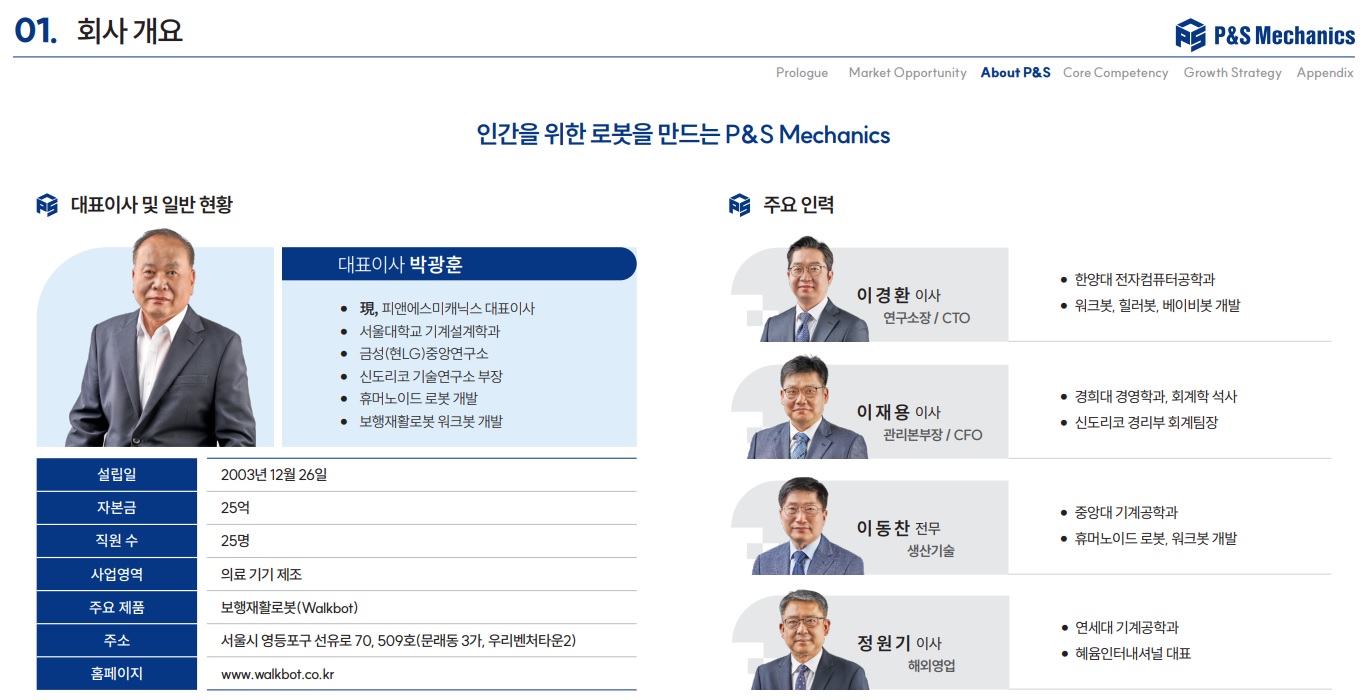Click the headline 인간을 위한 로봇을 만드는 P&S Mechanics
This screenshot has width=1365, height=700.
click(x=683, y=134)
